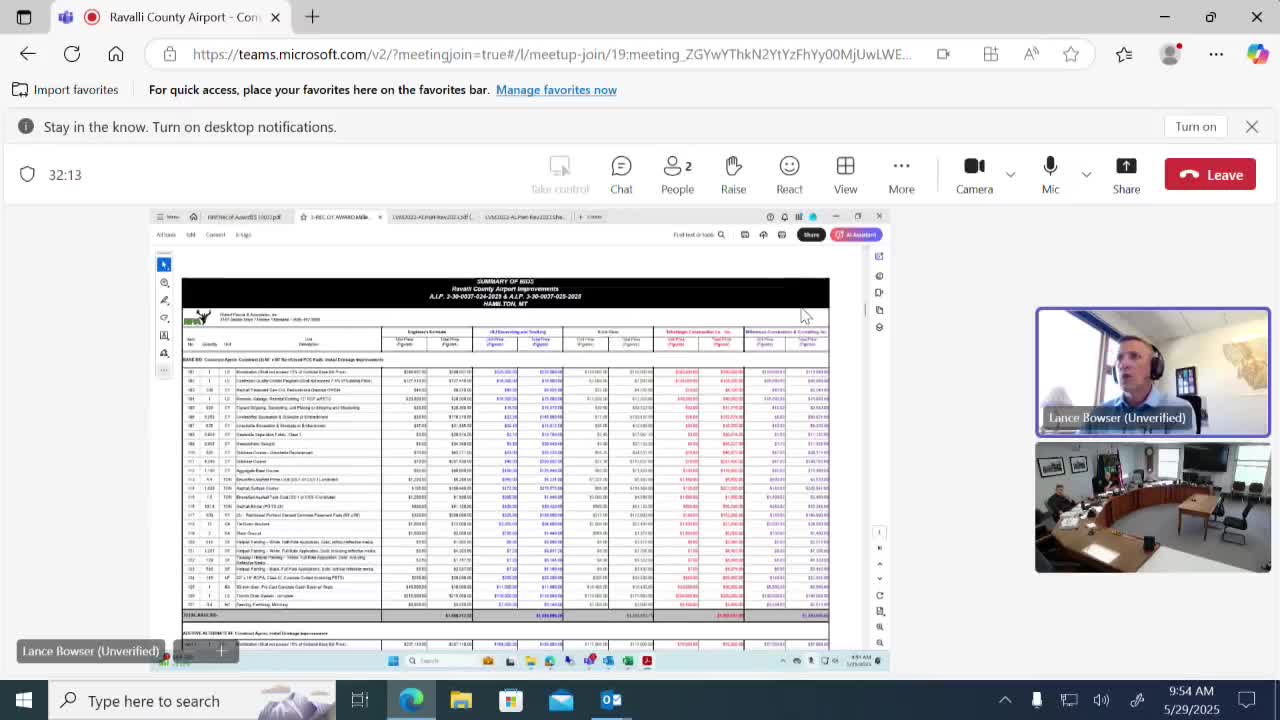
Task: Open browser Settings and more menu
Action: tap(1216, 54)
